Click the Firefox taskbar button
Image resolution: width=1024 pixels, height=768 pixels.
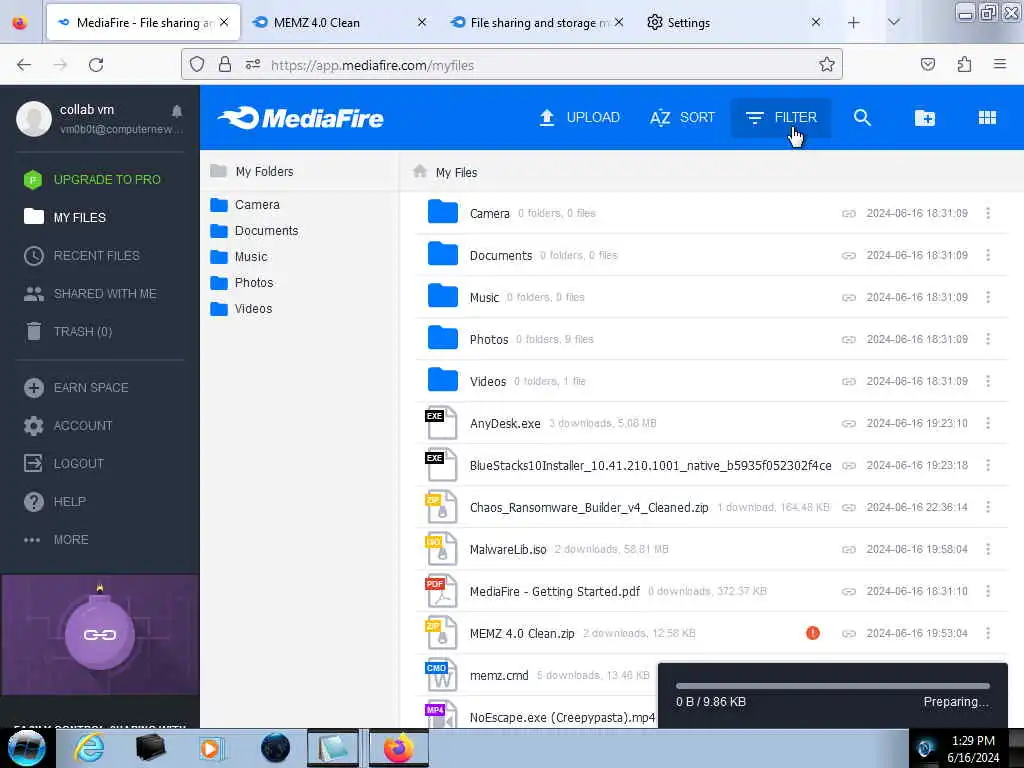[398, 748]
